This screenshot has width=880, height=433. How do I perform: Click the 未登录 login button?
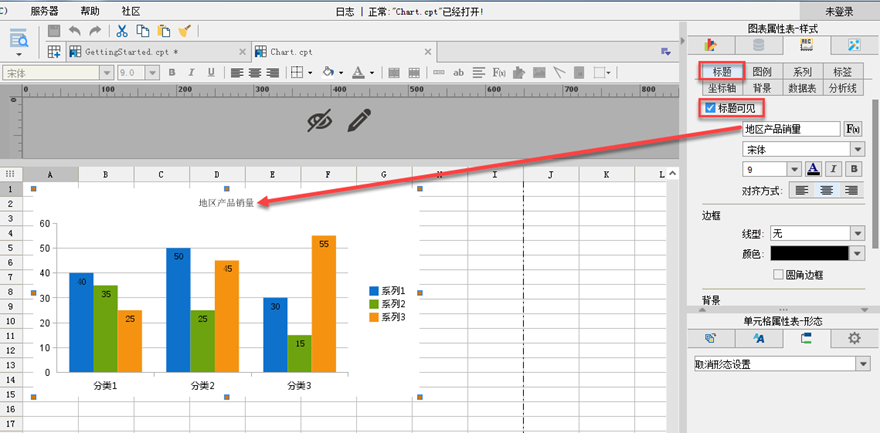(x=838, y=11)
